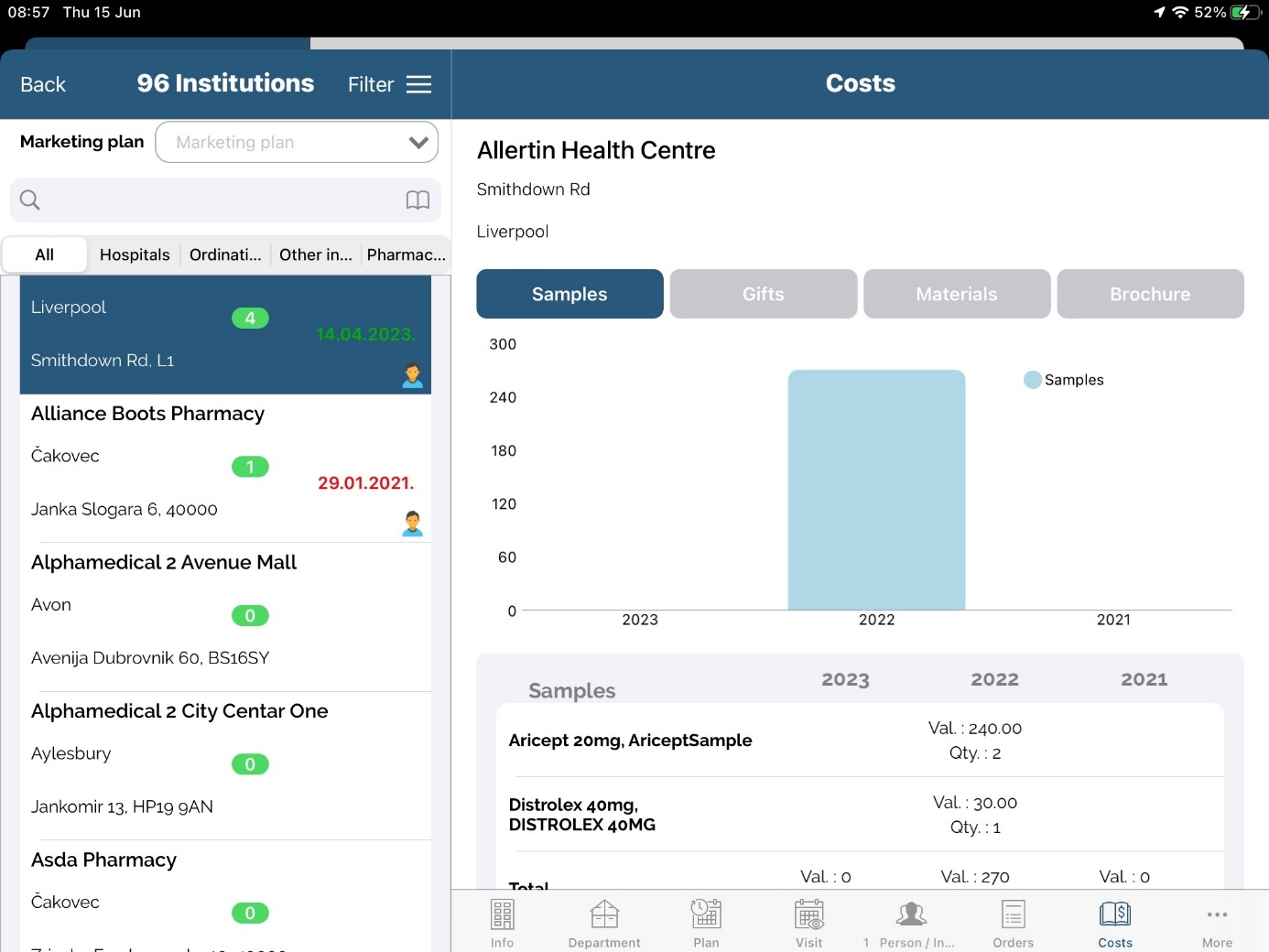Click the 2022 Samples bar in chart
Image resolution: width=1269 pixels, height=952 pixels.
coord(876,490)
